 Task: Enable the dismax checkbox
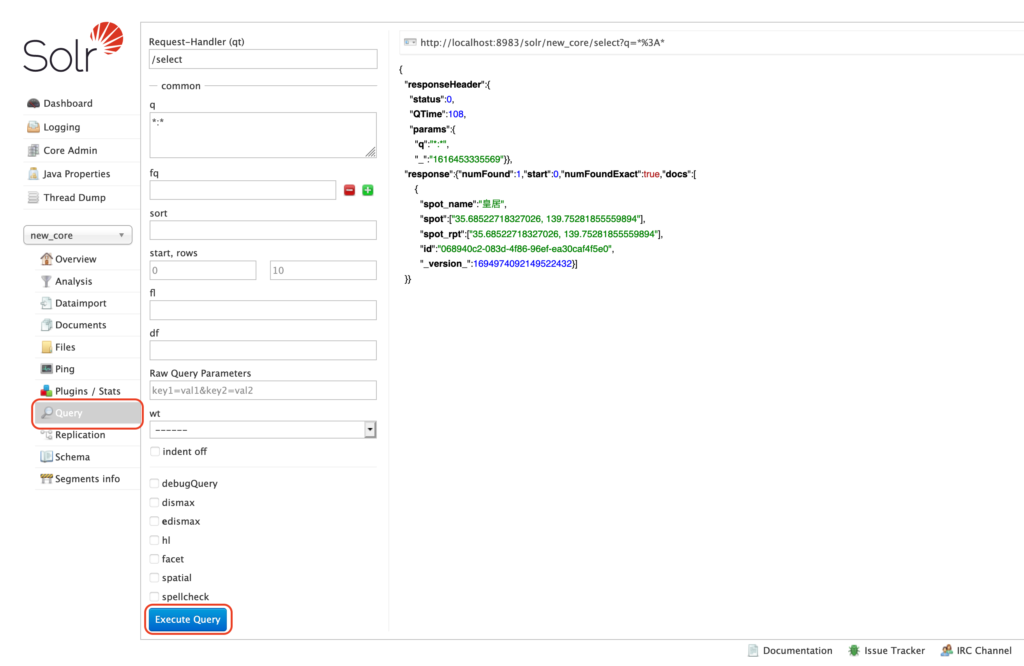[154, 502]
